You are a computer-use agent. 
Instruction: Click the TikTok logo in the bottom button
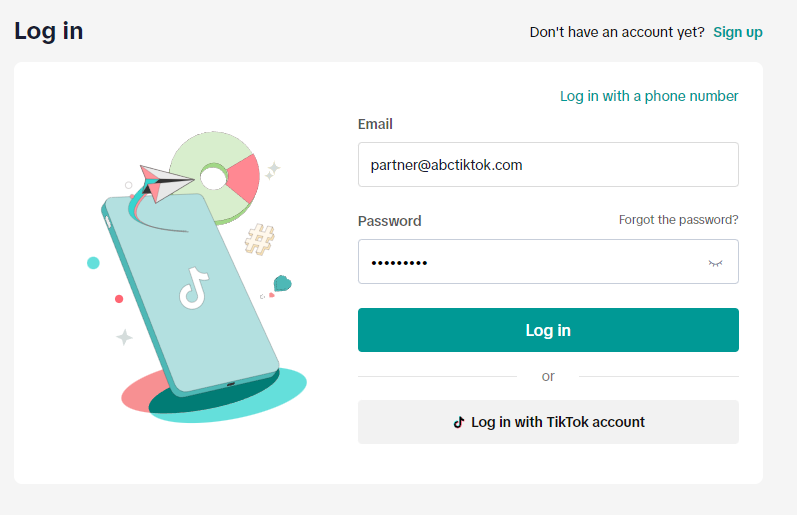[459, 422]
